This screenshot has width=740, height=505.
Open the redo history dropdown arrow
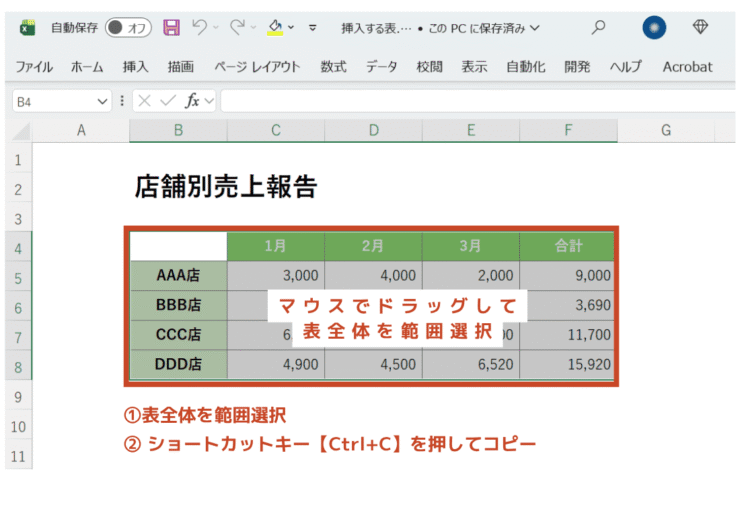coord(253,27)
